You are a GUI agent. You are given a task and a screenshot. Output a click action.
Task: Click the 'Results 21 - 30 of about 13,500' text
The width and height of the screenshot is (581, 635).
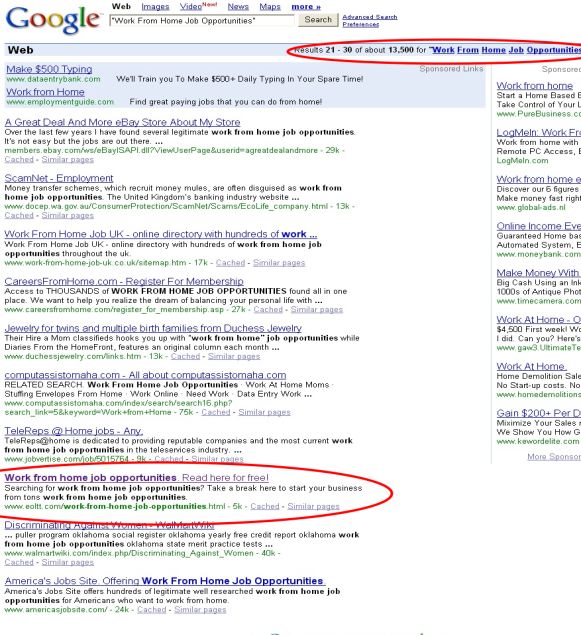point(354,50)
